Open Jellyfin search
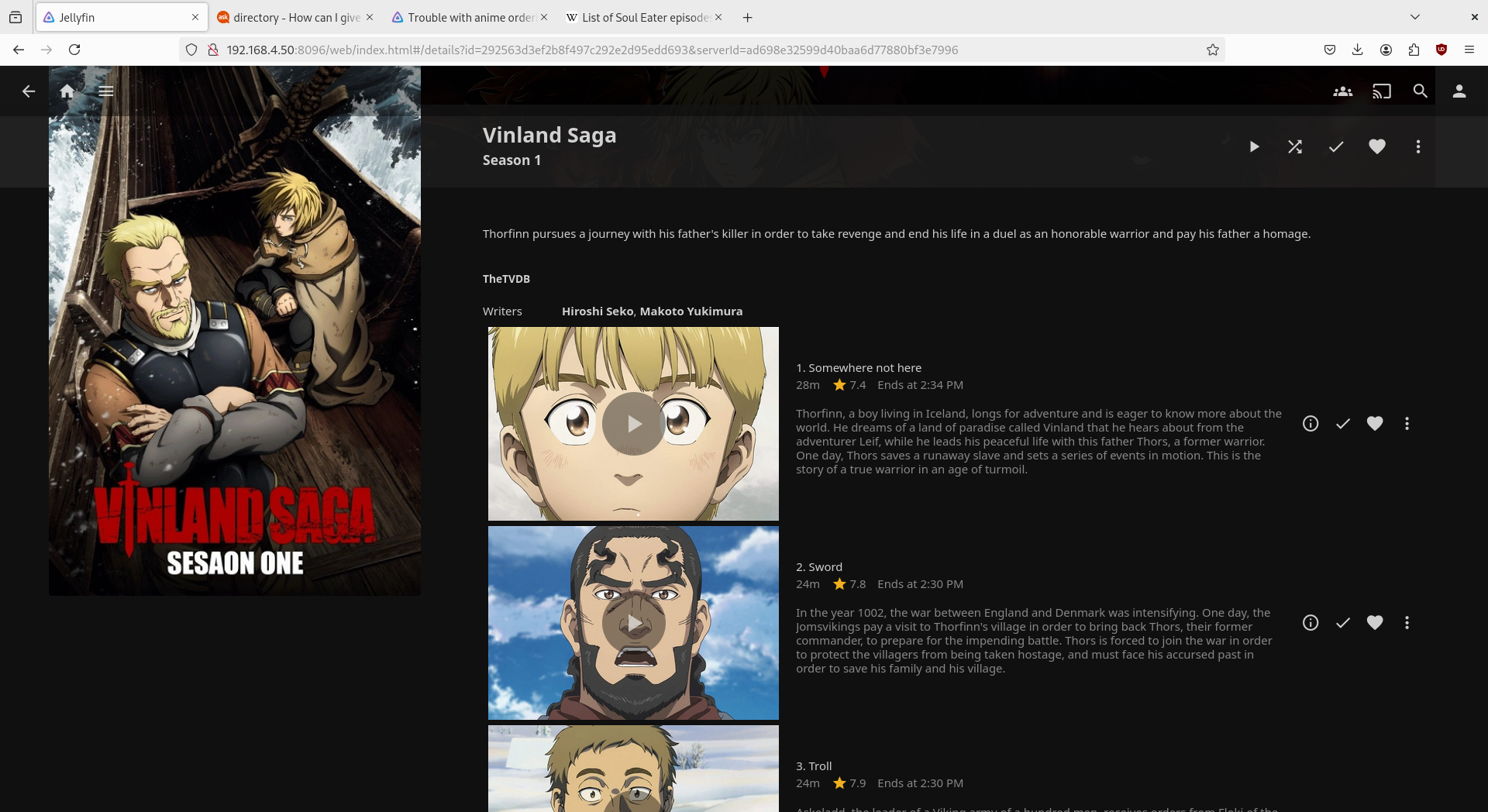Screen dimensions: 1488x812 point(1420,91)
